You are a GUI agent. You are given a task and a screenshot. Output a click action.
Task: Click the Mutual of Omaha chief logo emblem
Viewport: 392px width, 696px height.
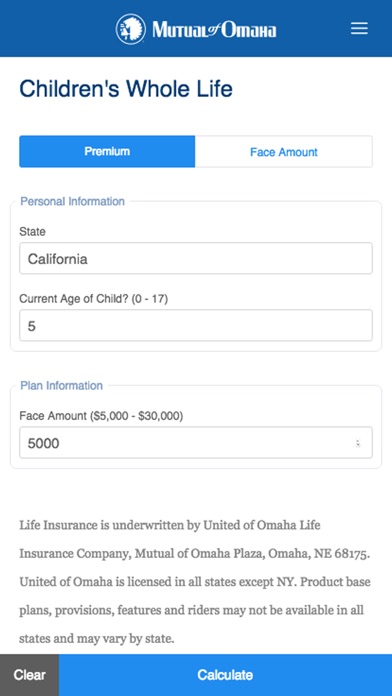tap(131, 29)
